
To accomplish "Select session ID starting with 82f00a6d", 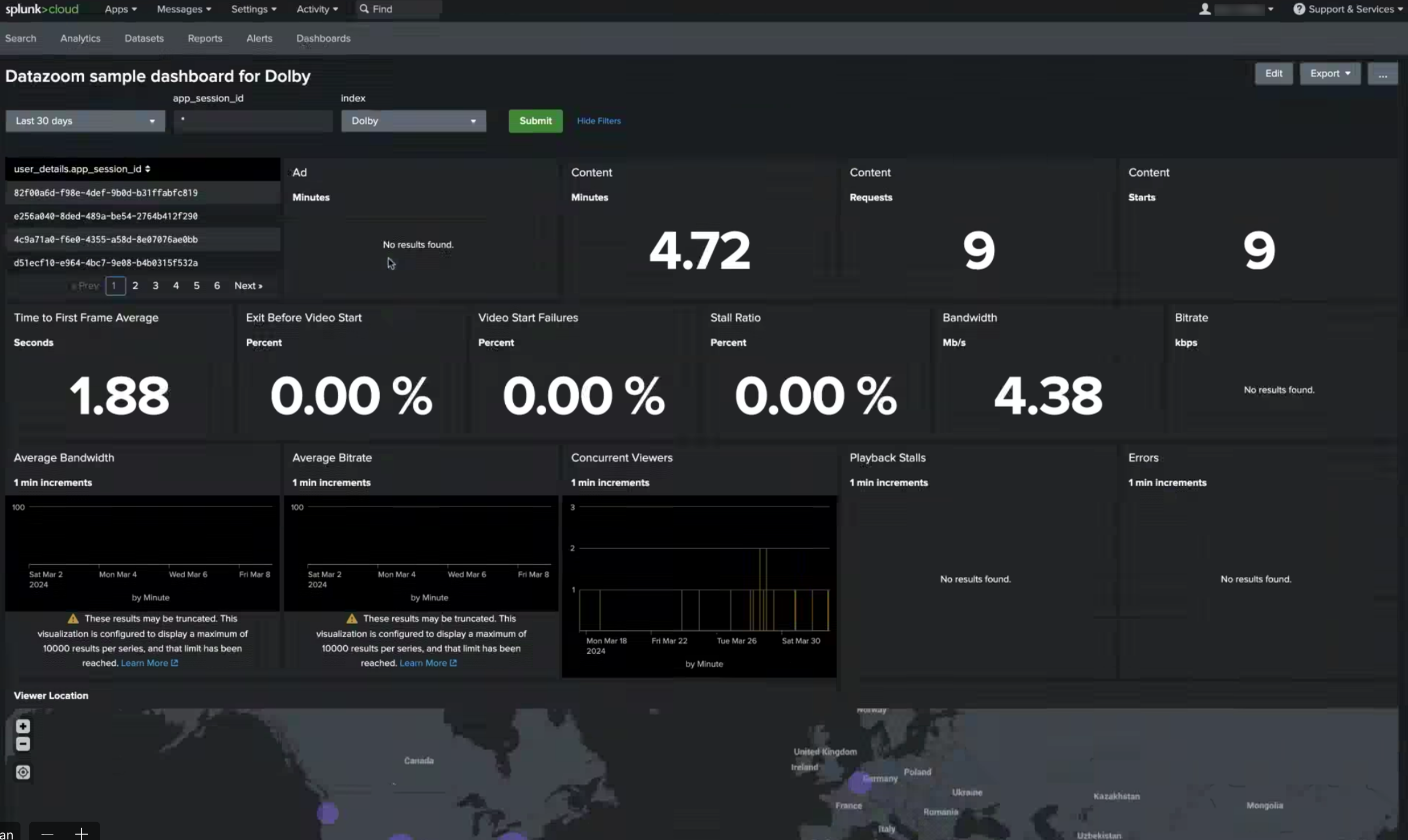I will [x=106, y=193].
